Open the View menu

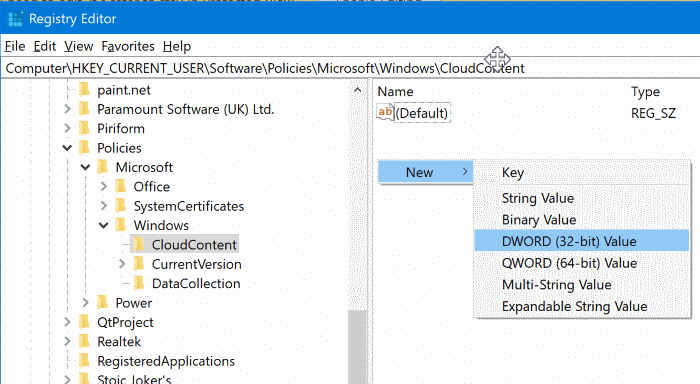coord(78,46)
